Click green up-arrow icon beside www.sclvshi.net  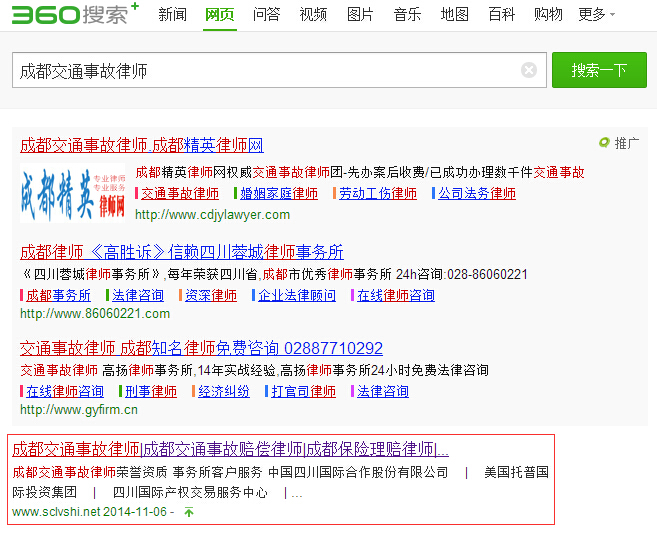point(189,512)
